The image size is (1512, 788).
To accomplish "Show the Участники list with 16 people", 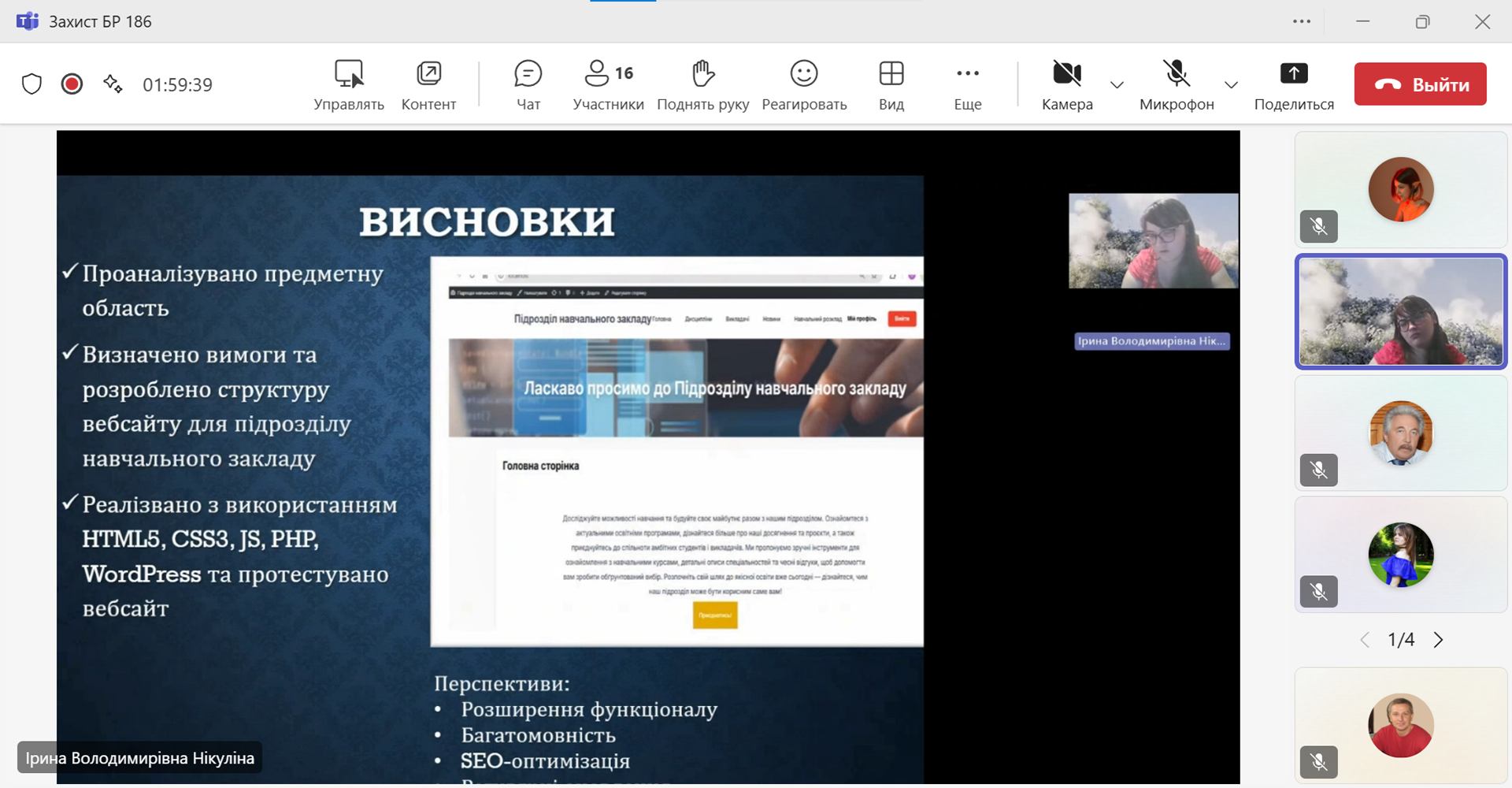I will tap(608, 84).
